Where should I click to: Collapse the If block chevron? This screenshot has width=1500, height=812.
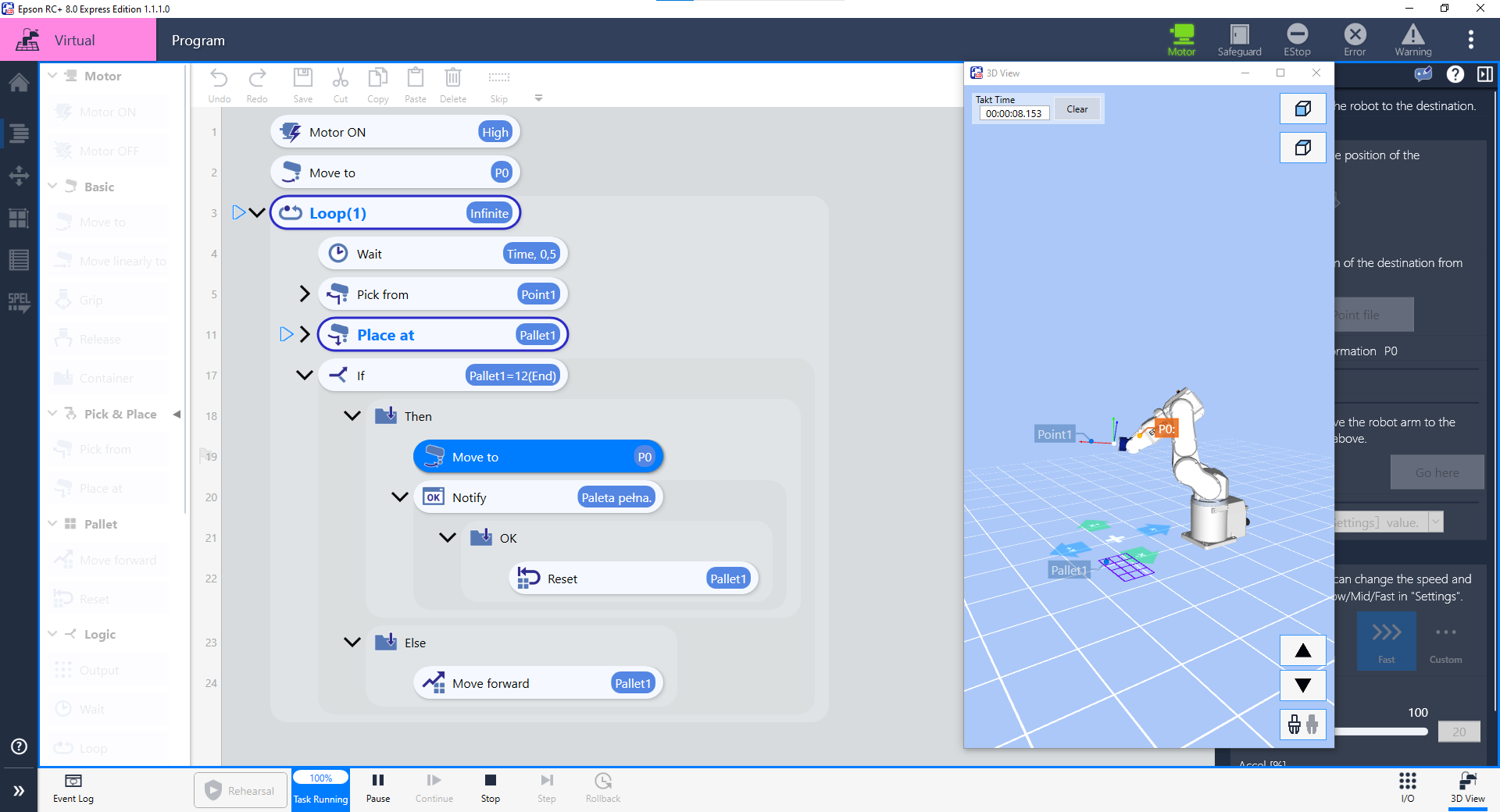point(305,375)
